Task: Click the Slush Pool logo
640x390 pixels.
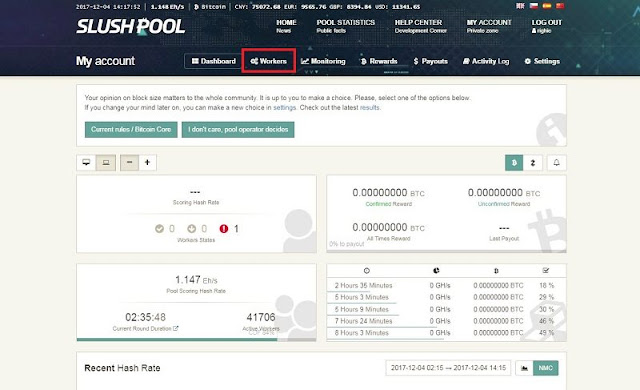Action: 131,27
